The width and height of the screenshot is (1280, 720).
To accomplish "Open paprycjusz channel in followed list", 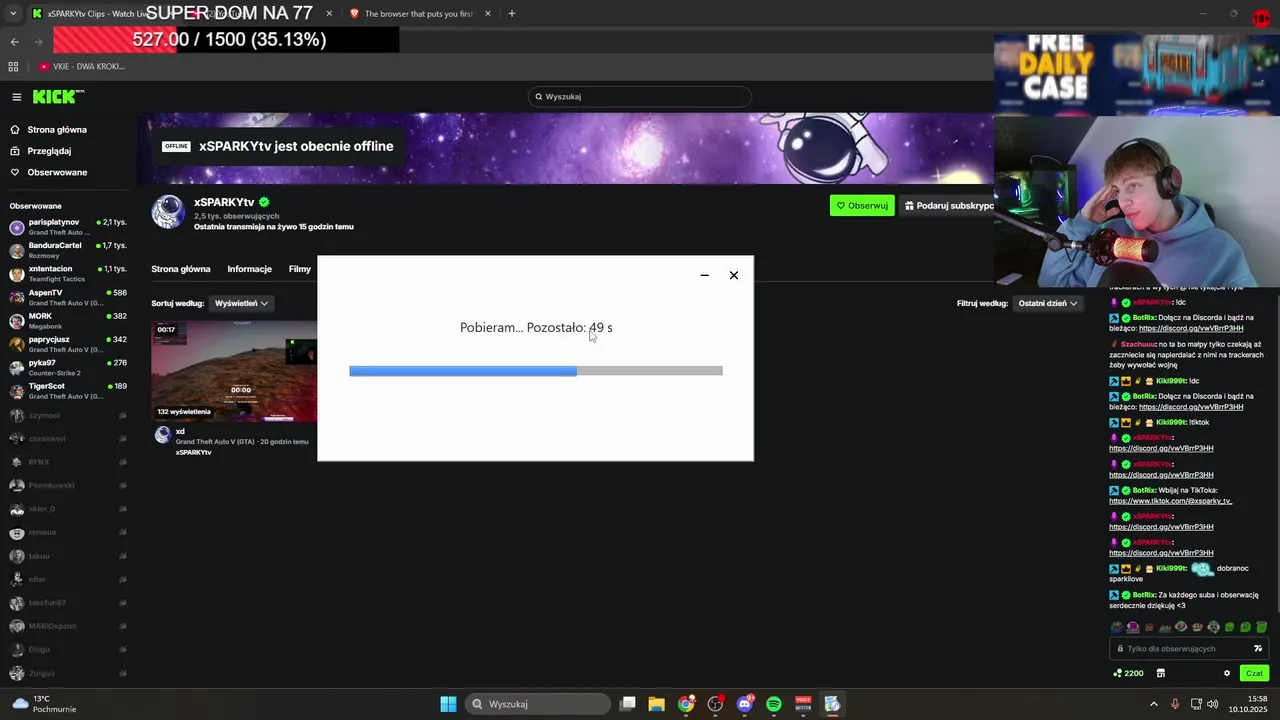I will (x=68, y=344).
